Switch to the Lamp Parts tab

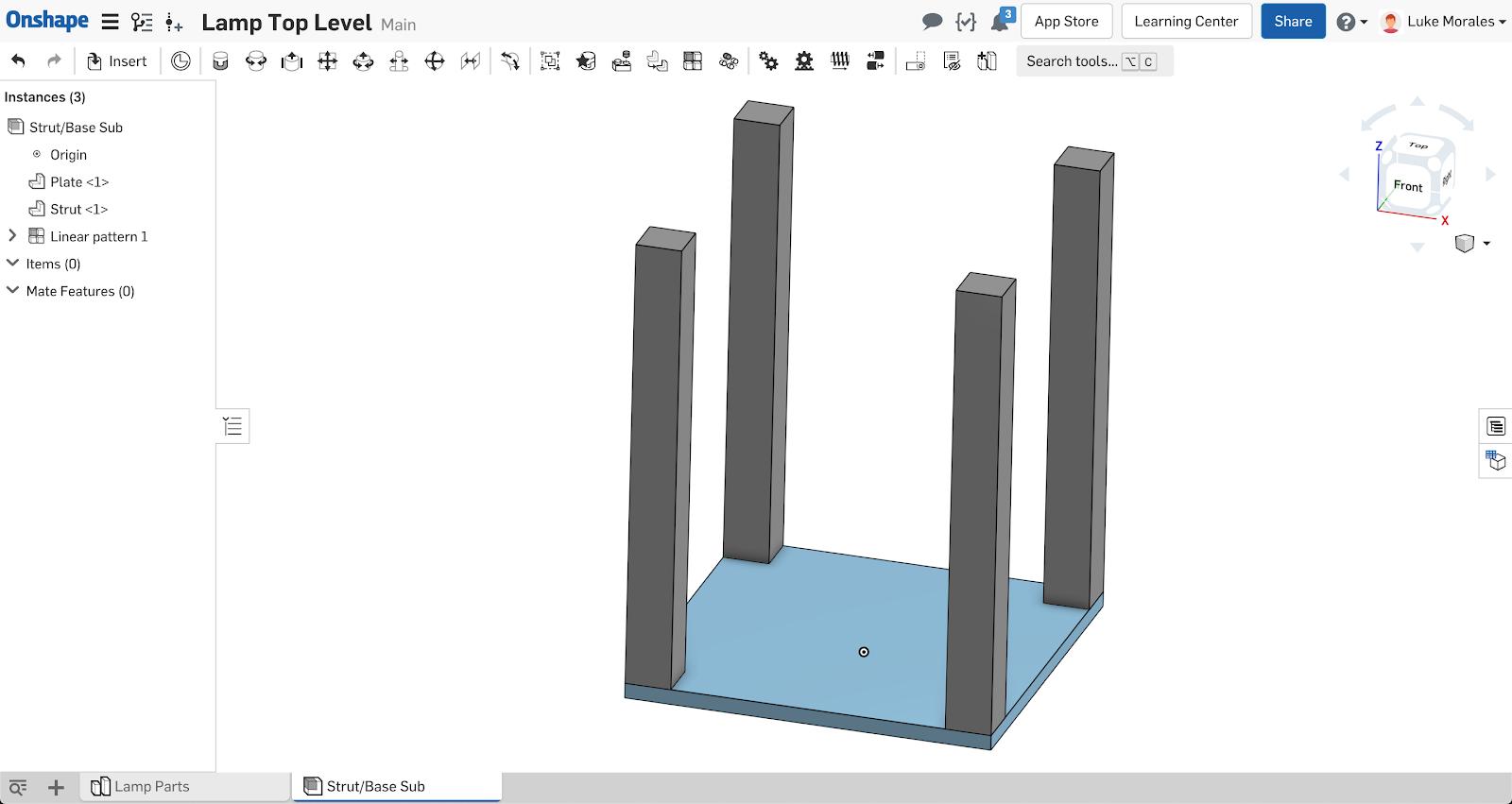(151, 786)
